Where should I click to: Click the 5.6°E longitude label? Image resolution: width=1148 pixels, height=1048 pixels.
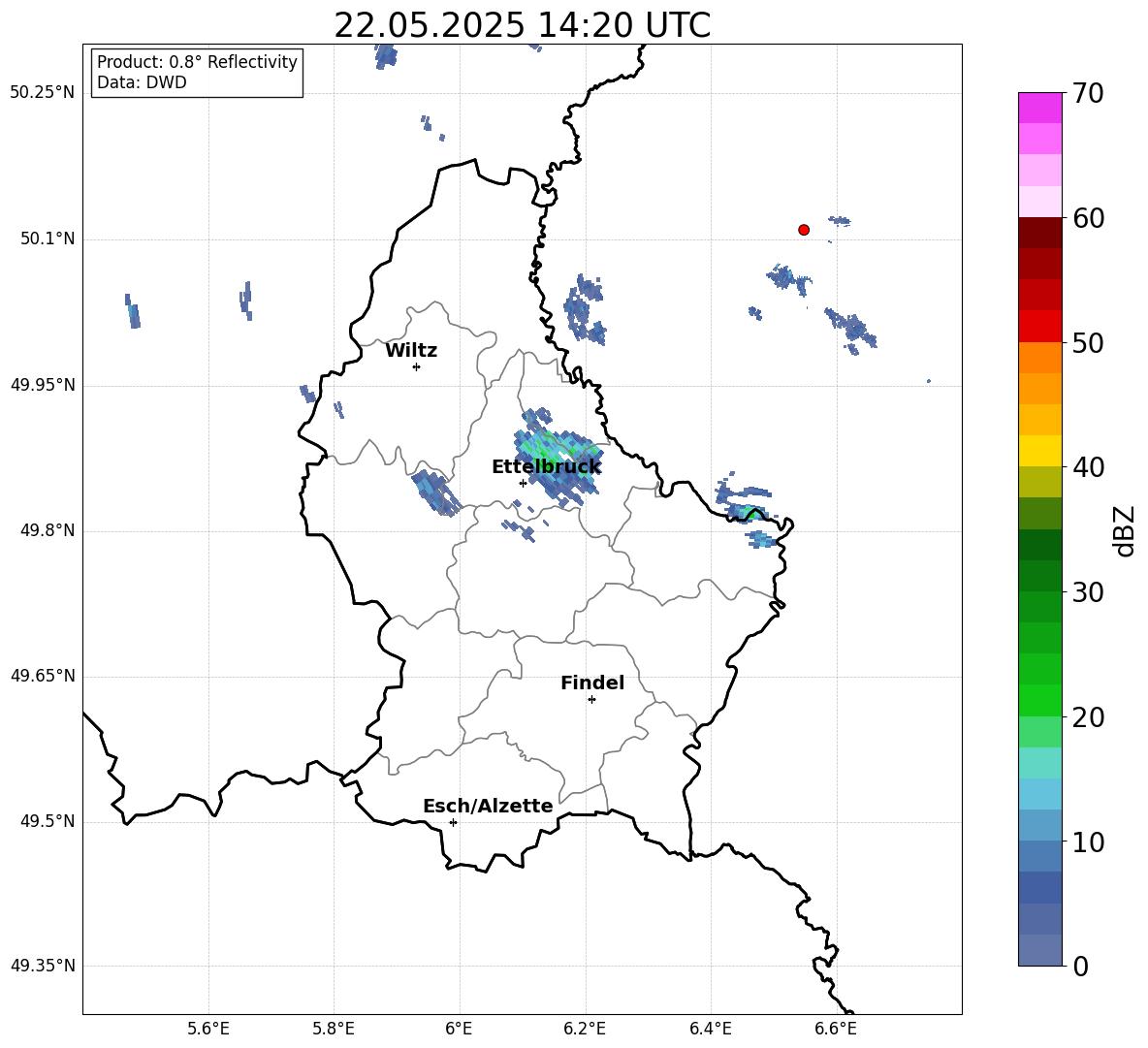(x=208, y=1029)
